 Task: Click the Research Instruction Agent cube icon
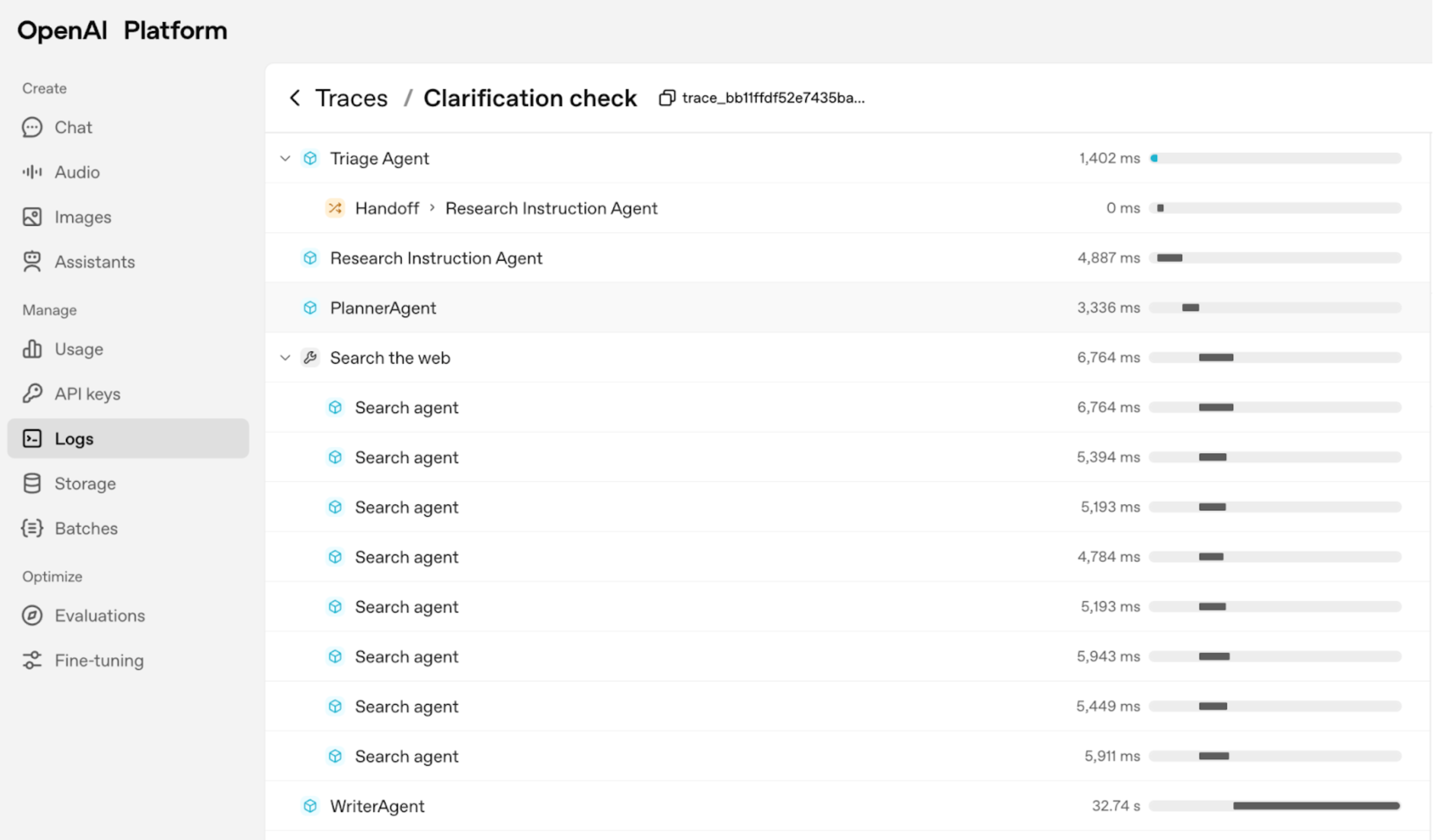[310, 258]
